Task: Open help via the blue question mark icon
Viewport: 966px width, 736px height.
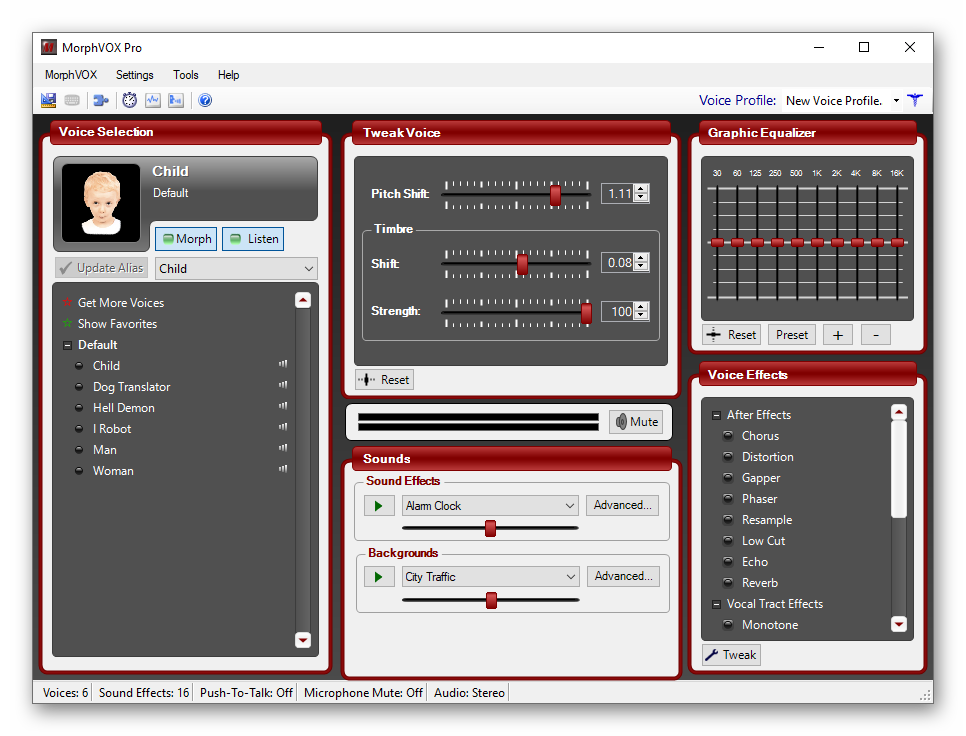Action: click(205, 100)
